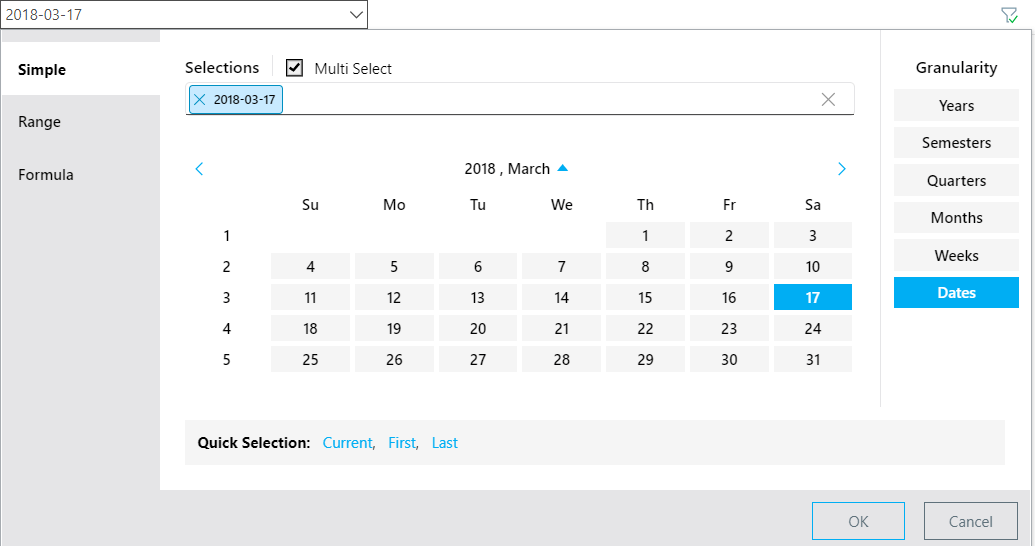Go to the previous month arrow
1035x546 pixels.
click(x=199, y=169)
